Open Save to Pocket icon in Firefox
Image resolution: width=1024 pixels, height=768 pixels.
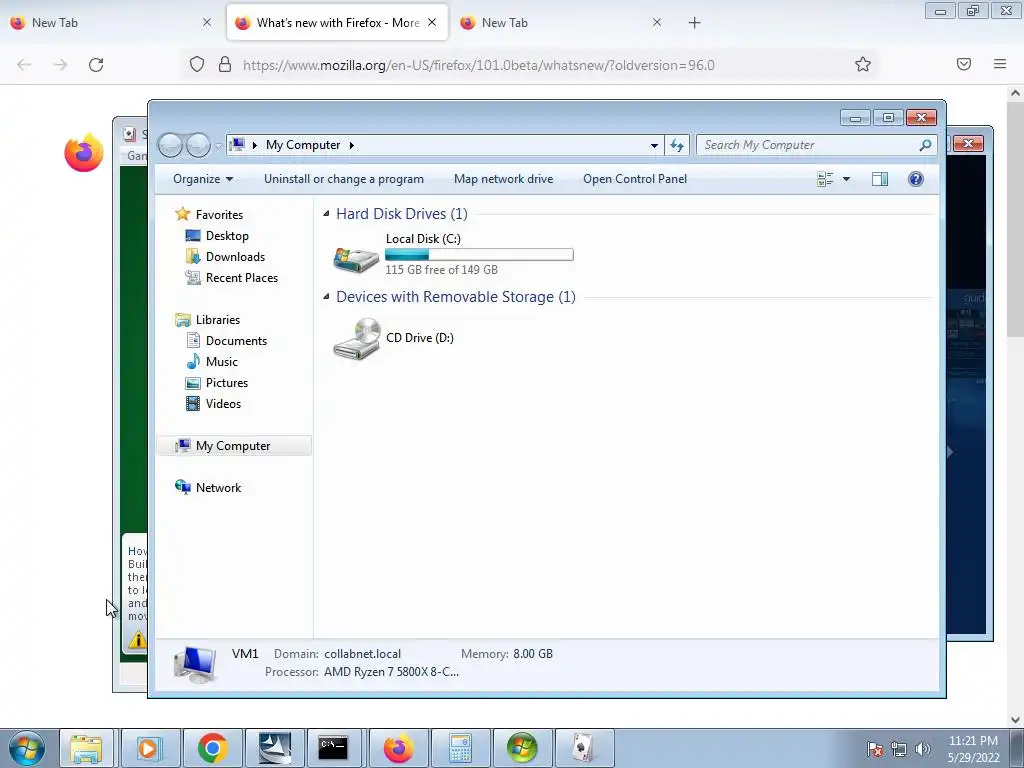coord(964,64)
